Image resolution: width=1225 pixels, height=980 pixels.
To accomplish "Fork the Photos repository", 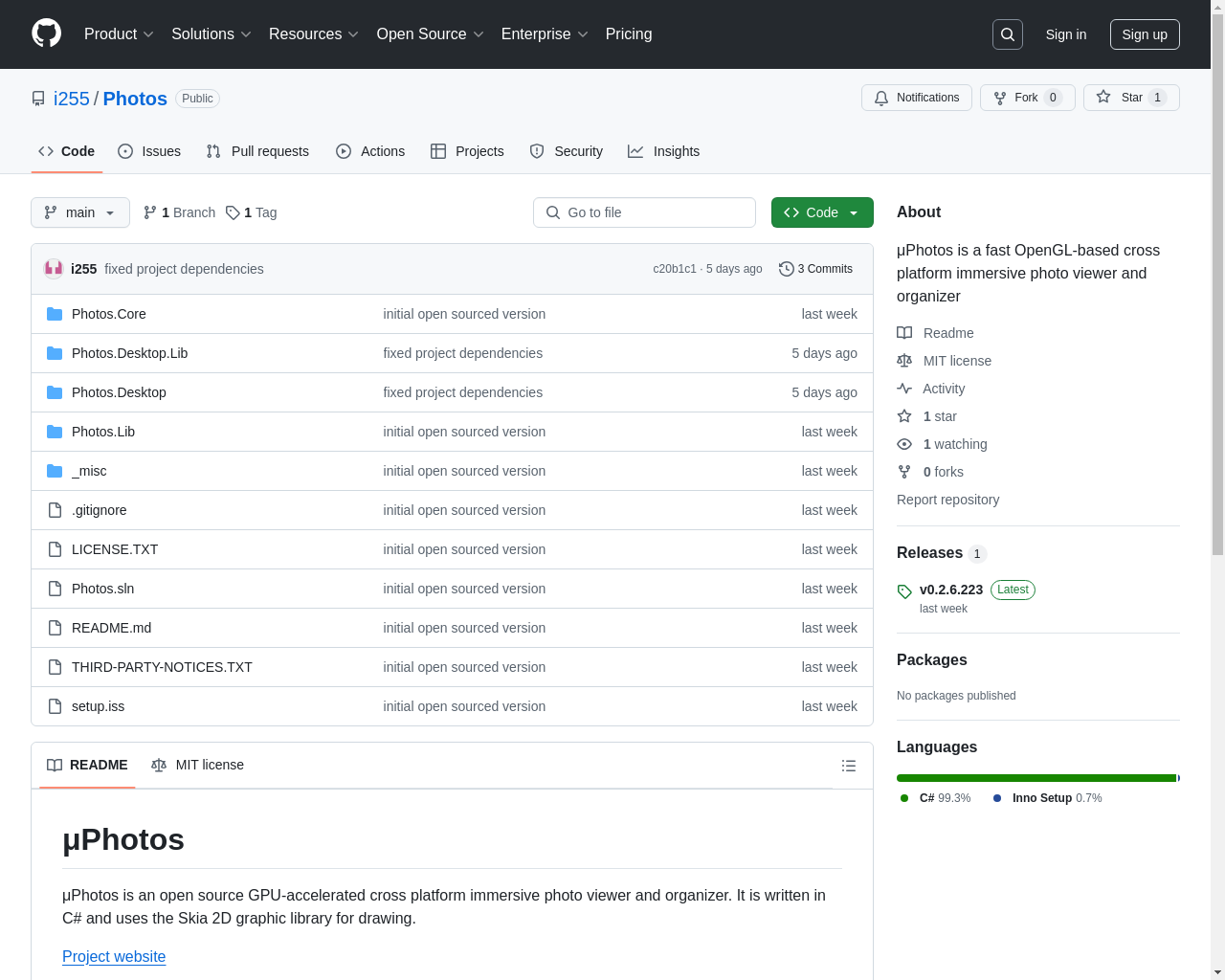I will 1028,98.
